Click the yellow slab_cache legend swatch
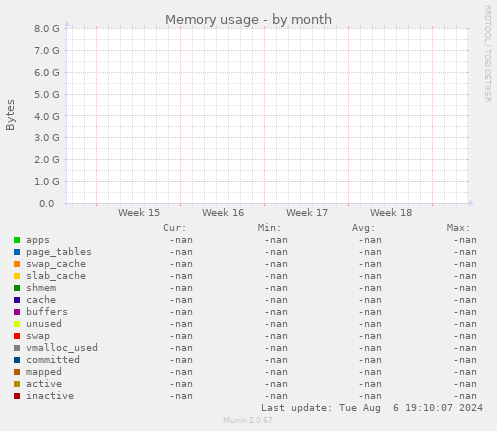The width and height of the screenshot is (497, 431). point(17,276)
